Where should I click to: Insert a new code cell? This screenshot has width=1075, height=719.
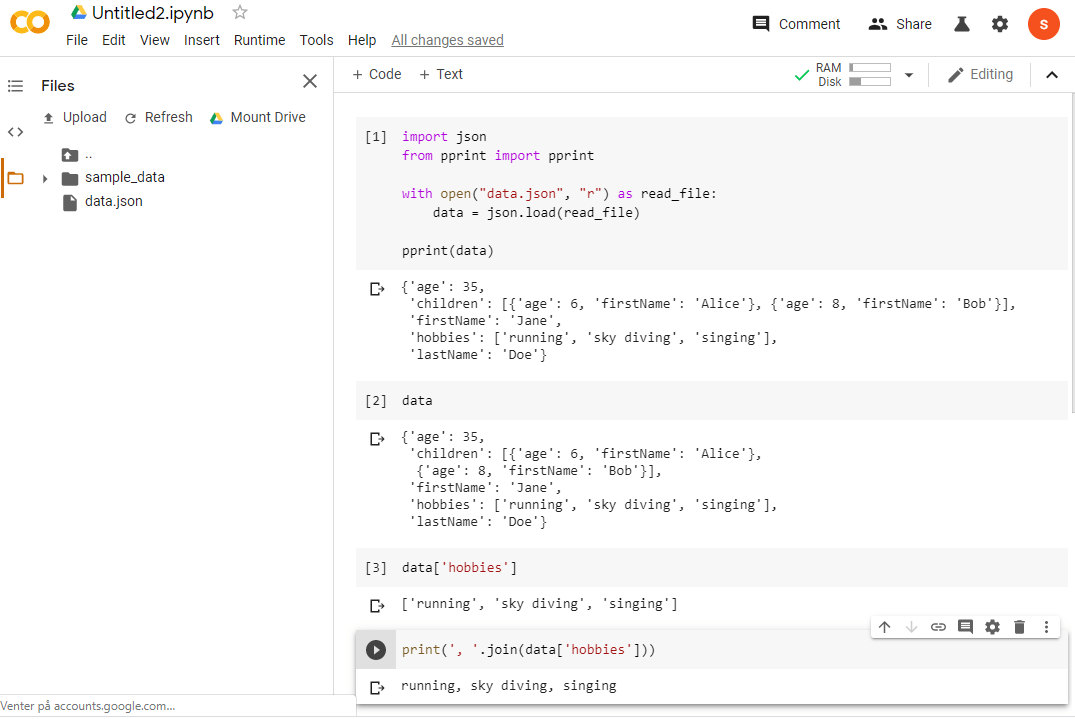click(376, 73)
